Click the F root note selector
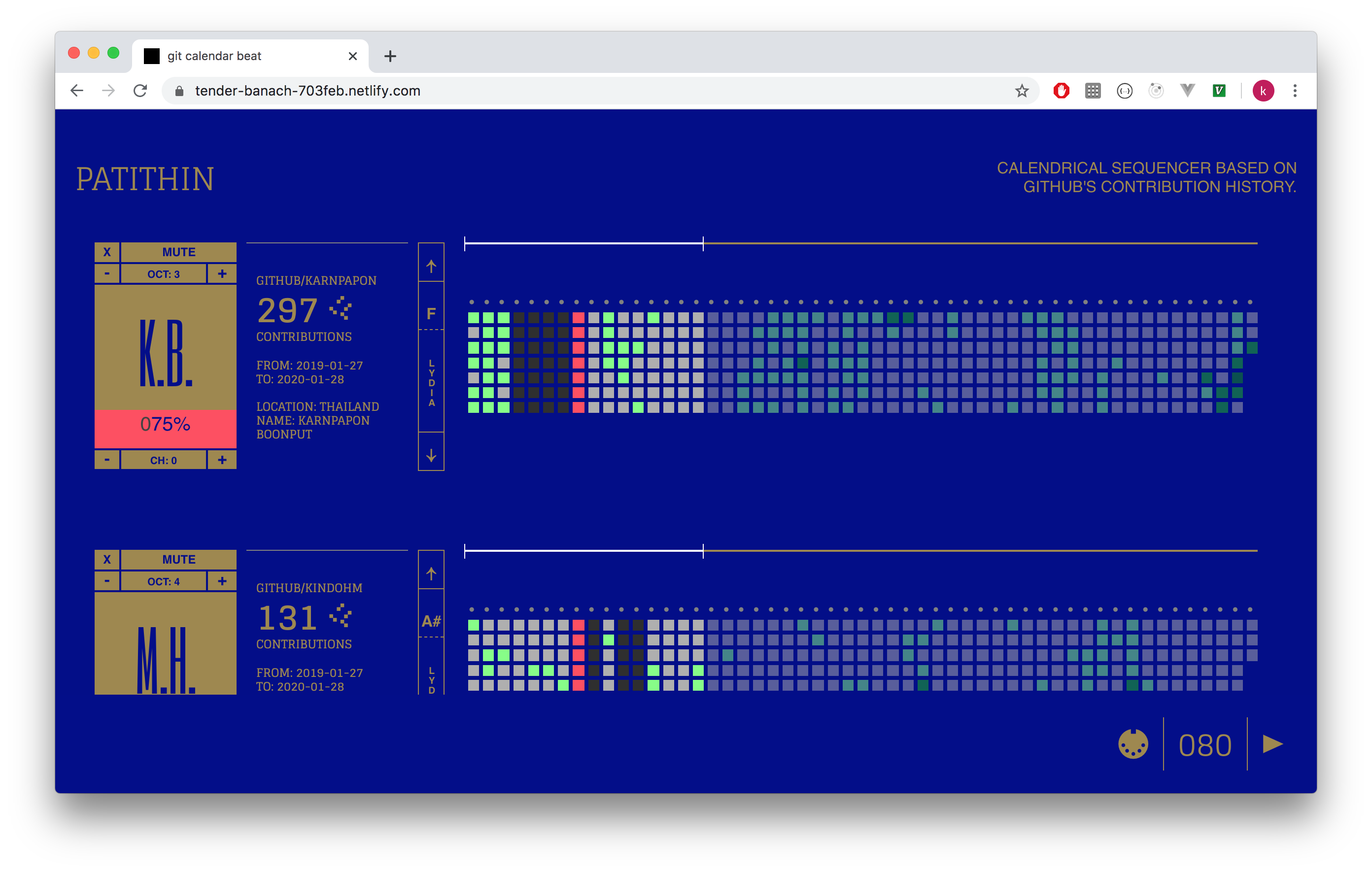The width and height of the screenshot is (1372, 872). [431, 313]
